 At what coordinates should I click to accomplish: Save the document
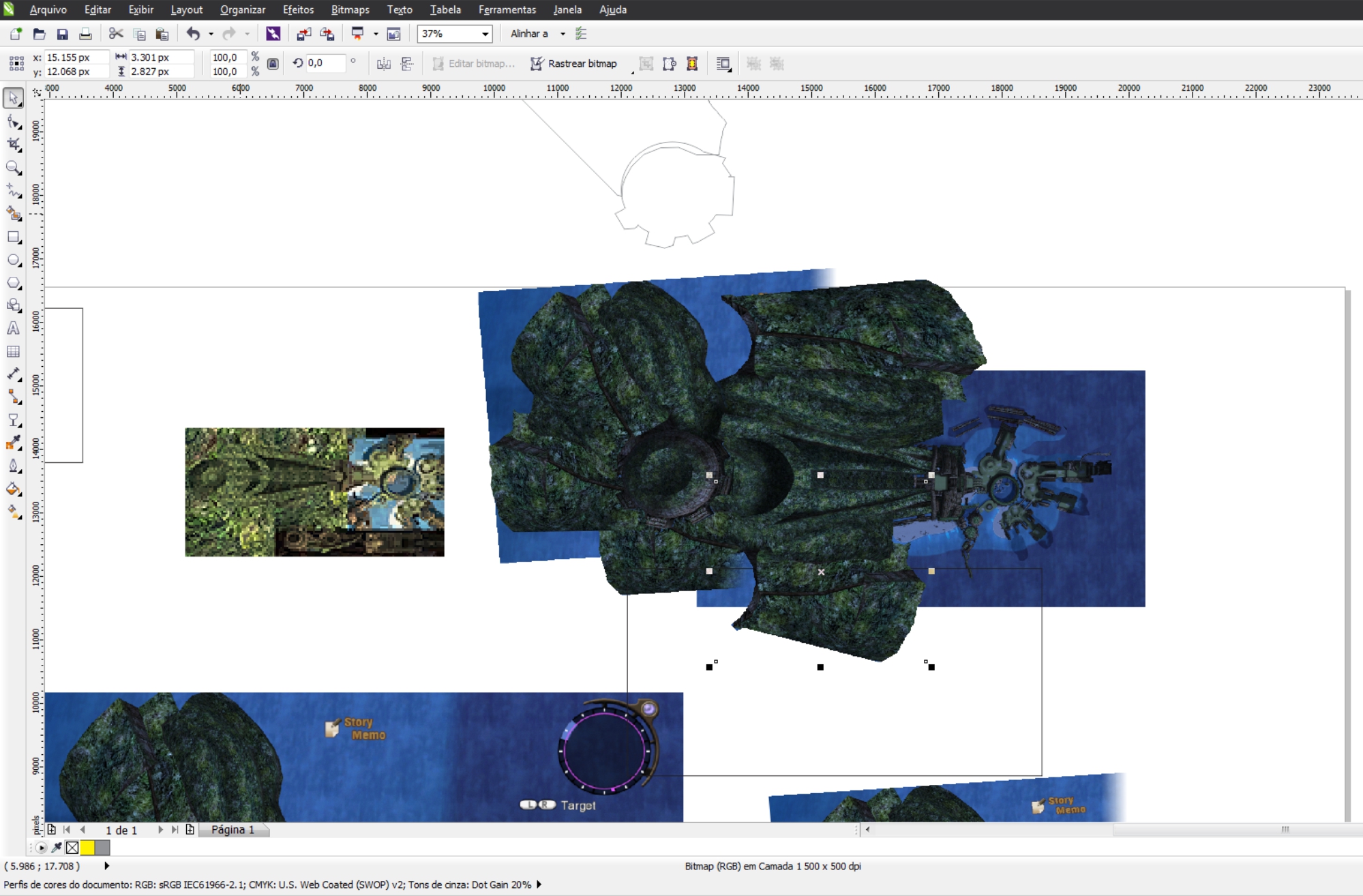pyautogui.click(x=62, y=33)
